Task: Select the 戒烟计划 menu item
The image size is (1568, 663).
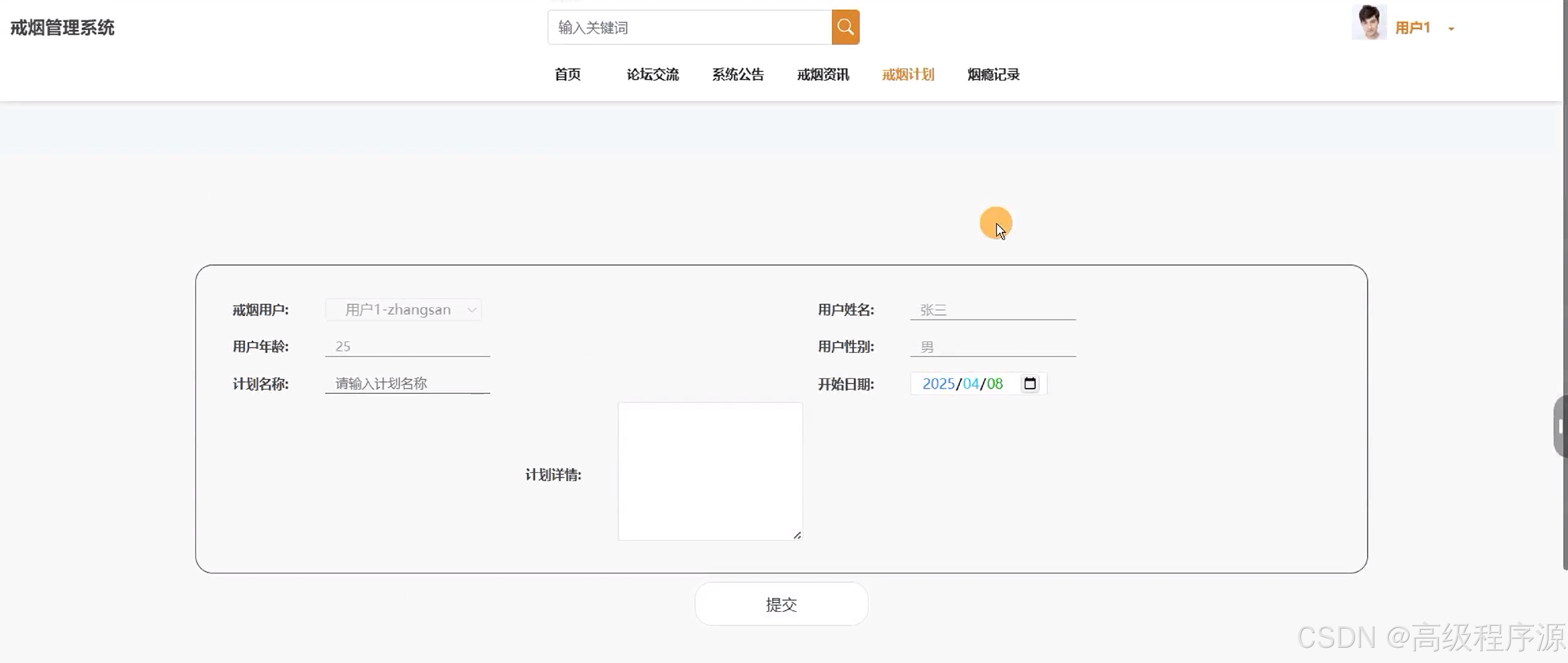Action: point(908,75)
